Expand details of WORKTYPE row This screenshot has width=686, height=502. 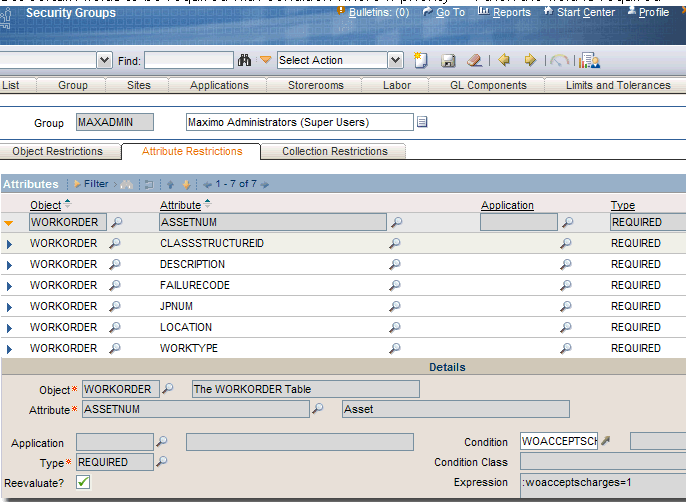tap(9, 349)
